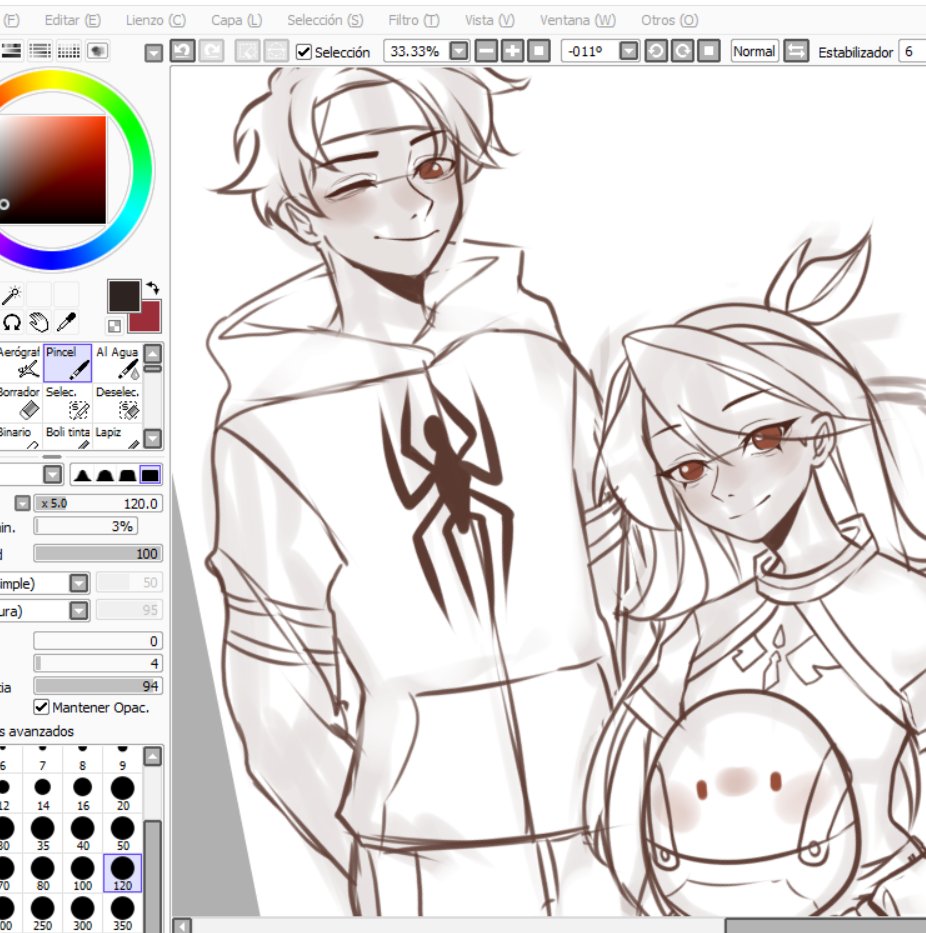This screenshot has width=926, height=933.
Task: Toggle the transparent color checker icon
Action: click(114, 325)
